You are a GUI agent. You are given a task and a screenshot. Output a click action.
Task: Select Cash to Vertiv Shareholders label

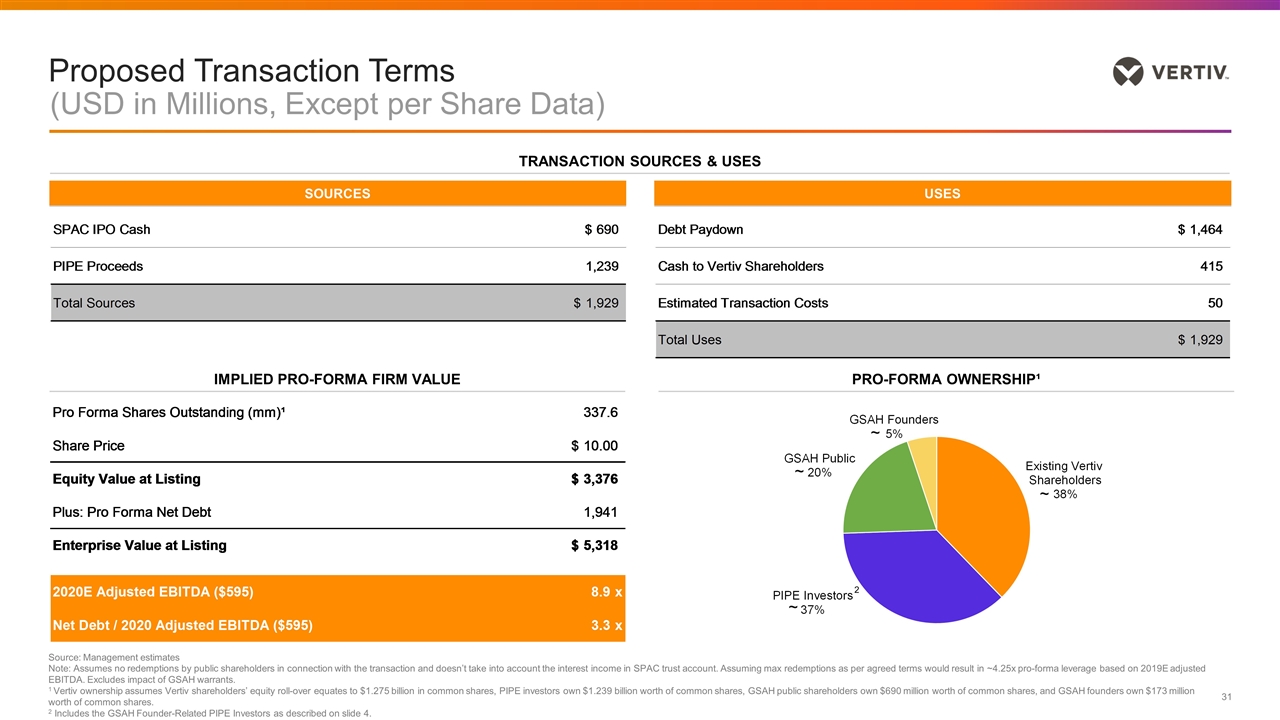pyautogui.click(x=740, y=266)
